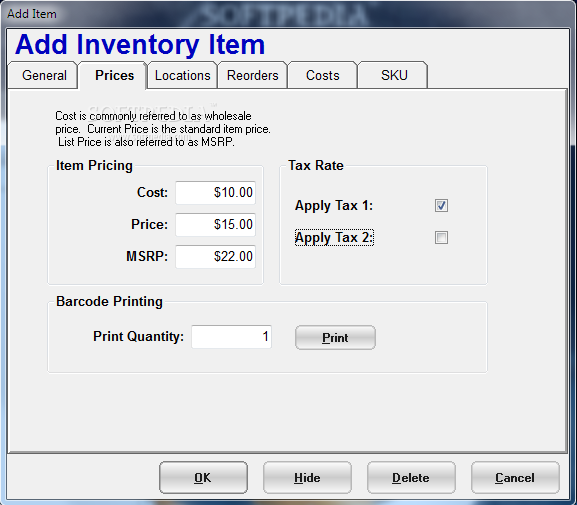Click the Cost label
Viewport: 577px width, 505px height.
(152, 193)
